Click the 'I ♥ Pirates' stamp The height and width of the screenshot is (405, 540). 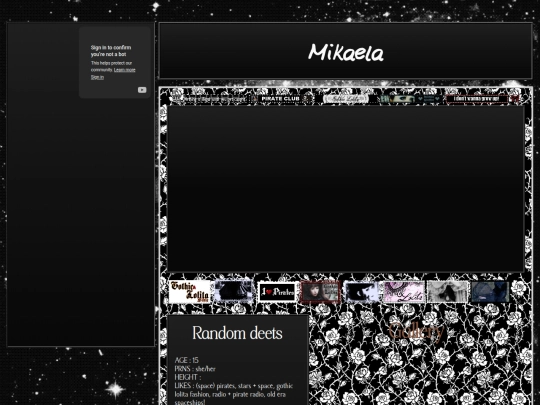pyautogui.click(x=277, y=292)
